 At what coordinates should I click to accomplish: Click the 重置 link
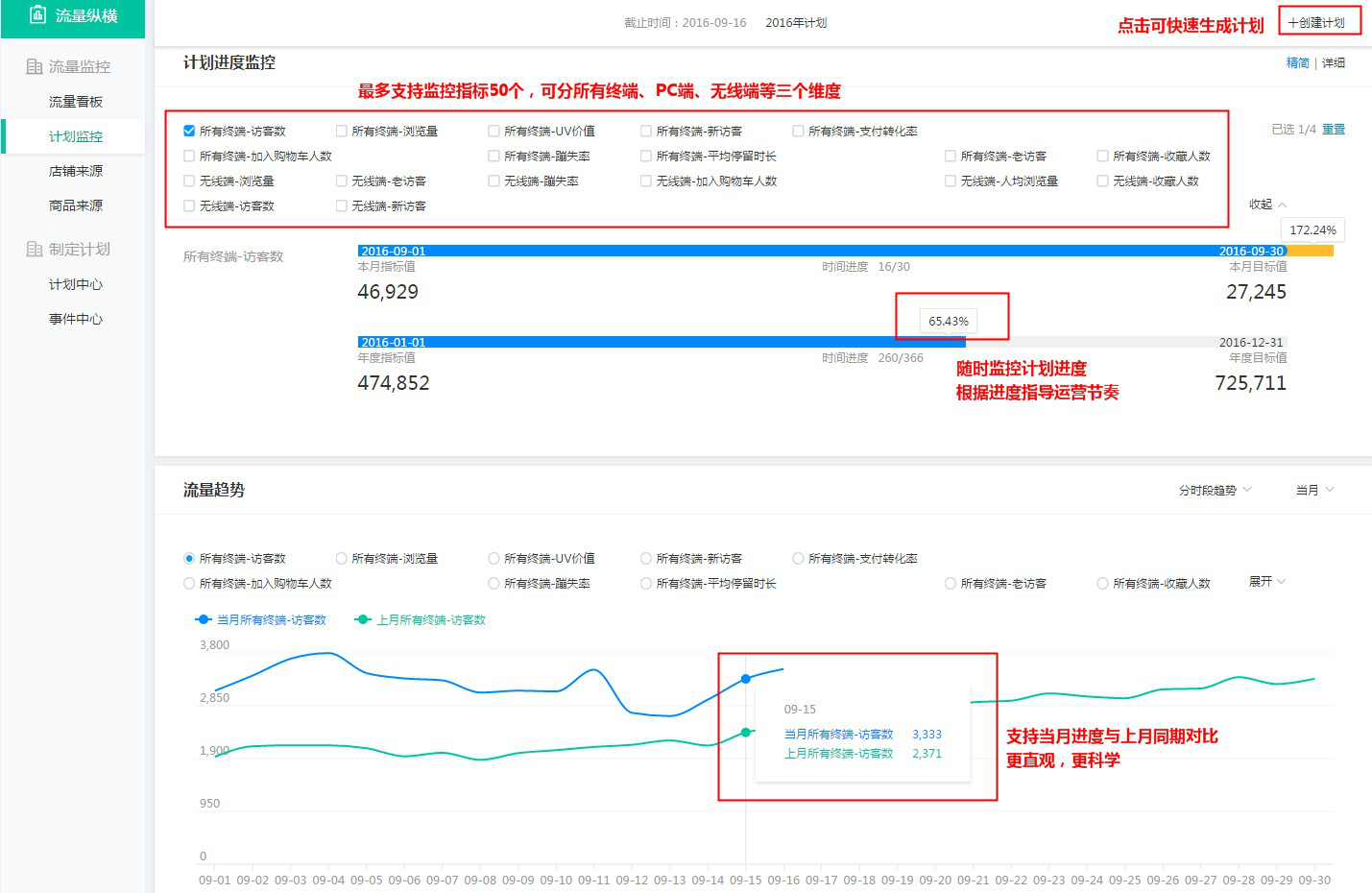tap(1334, 129)
